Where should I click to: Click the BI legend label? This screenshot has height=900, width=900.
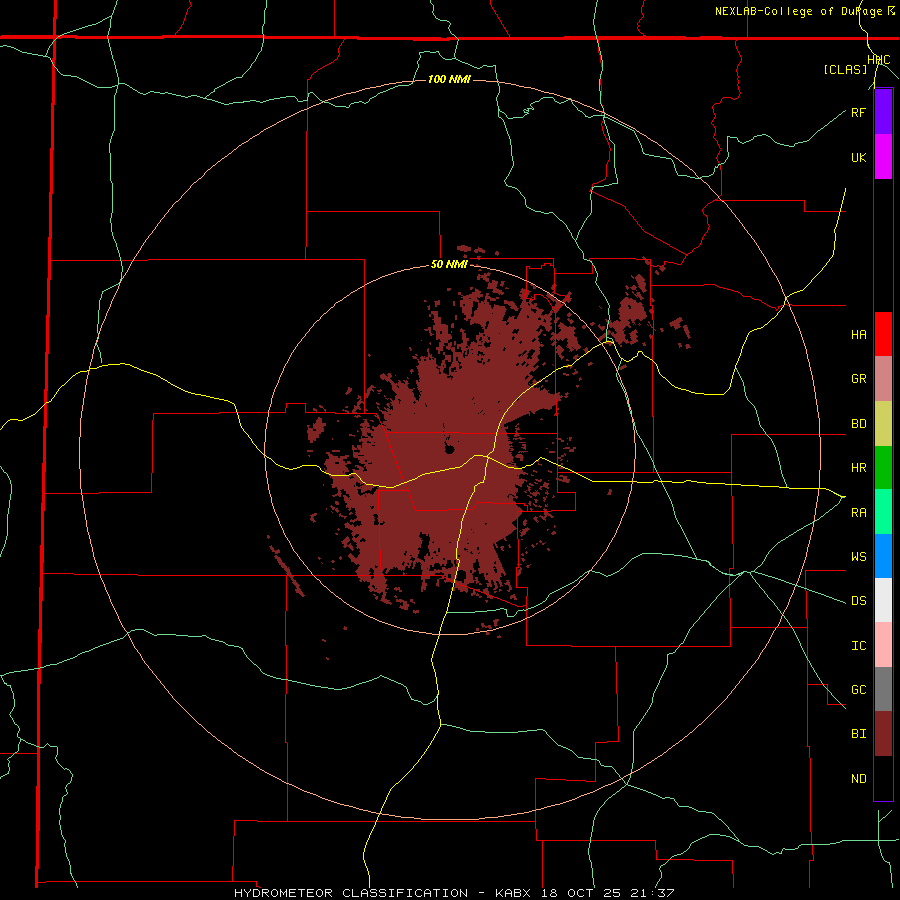click(x=858, y=734)
